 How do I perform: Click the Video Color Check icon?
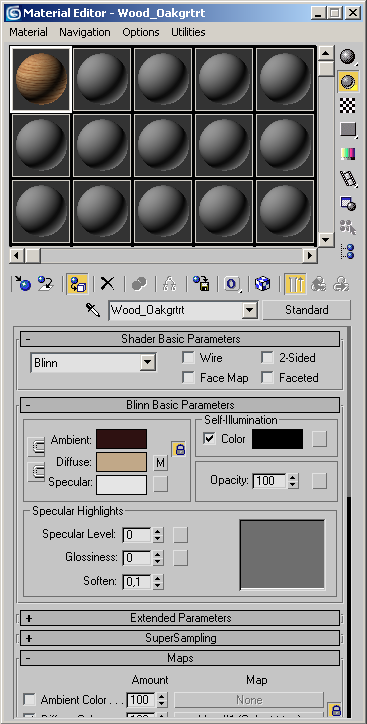coord(349,154)
